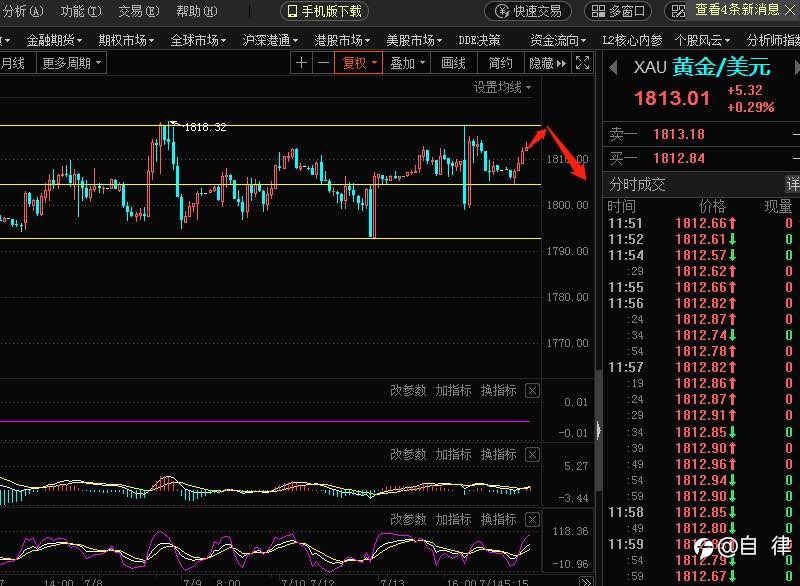Viewport: 800px width, 586px height.
Task: Open the 分析(A) menu
Action: (23, 11)
